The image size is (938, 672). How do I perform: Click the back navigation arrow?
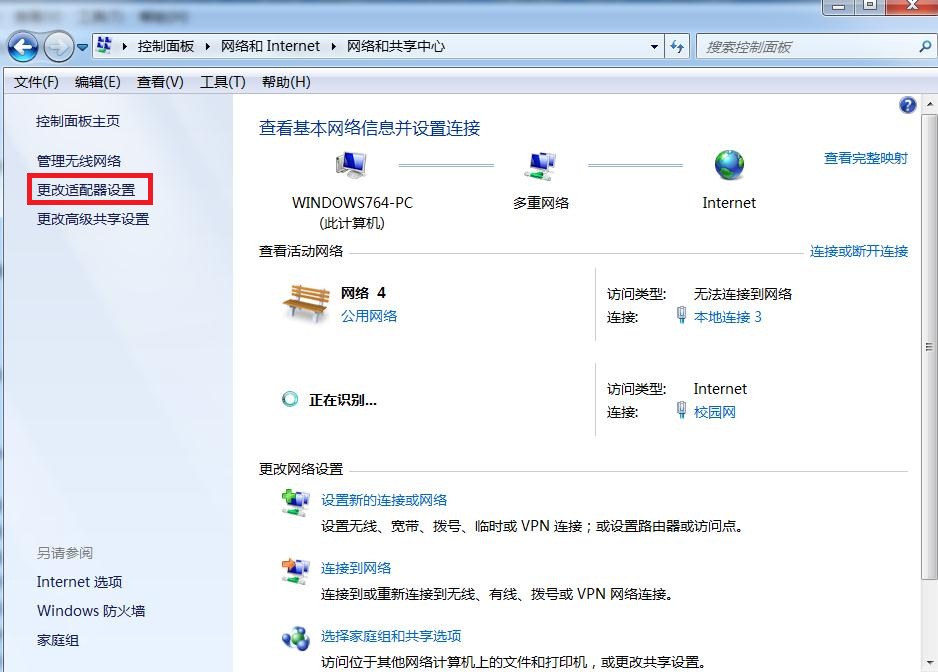22,46
